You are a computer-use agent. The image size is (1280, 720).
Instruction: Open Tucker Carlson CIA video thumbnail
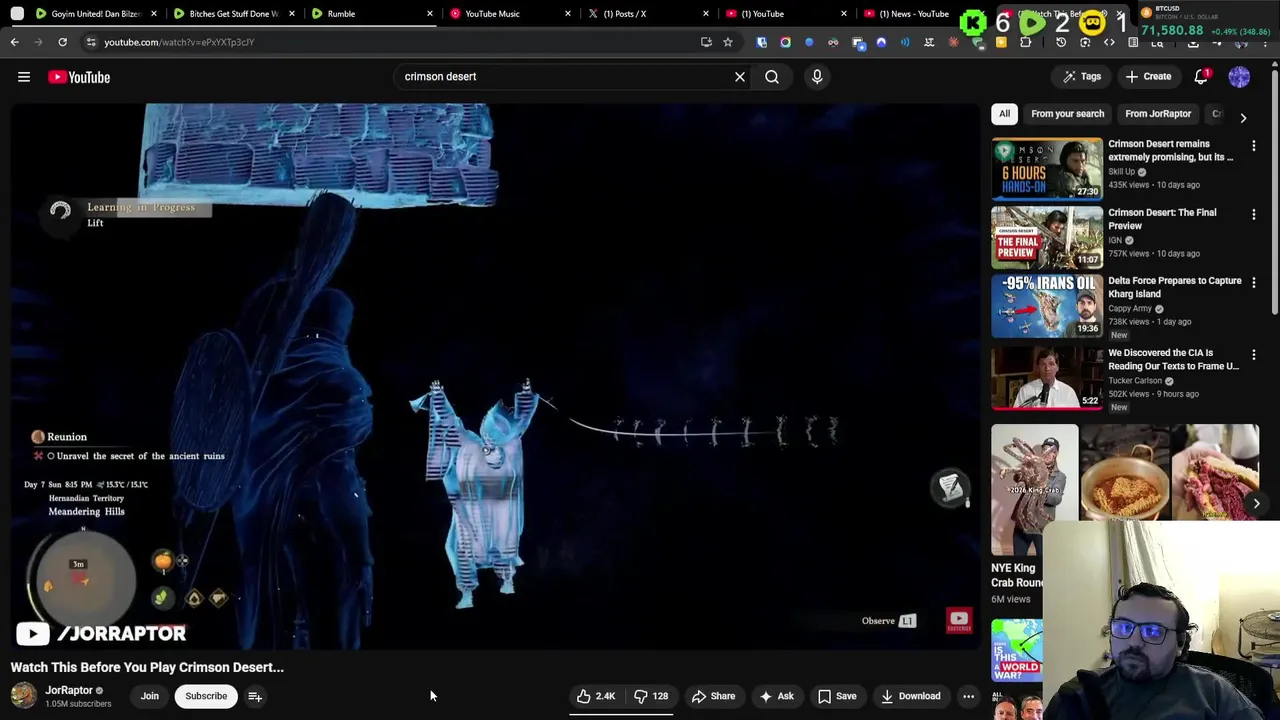1047,379
